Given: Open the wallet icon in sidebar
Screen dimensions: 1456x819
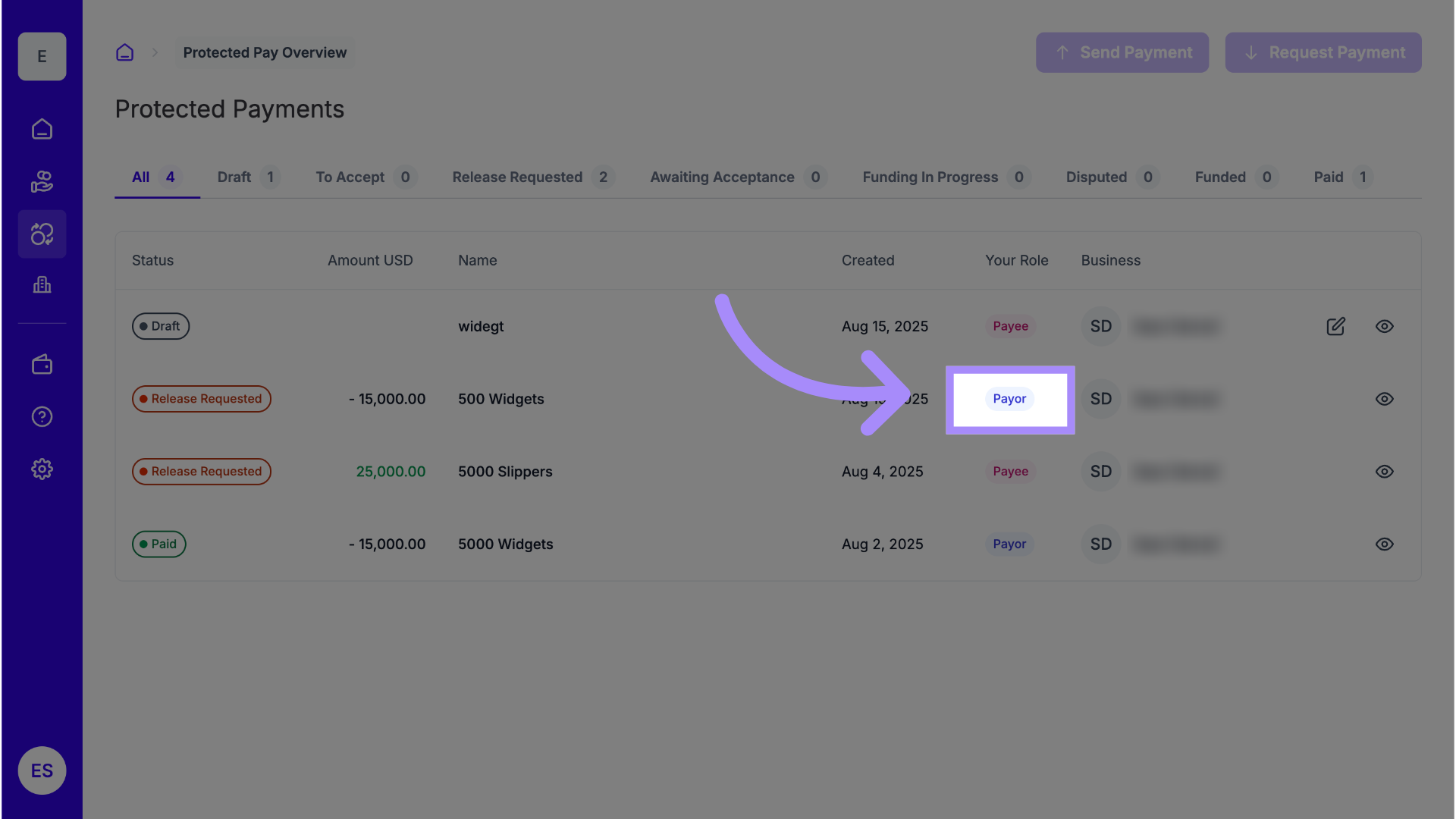Looking at the screenshot, I should (42, 365).
